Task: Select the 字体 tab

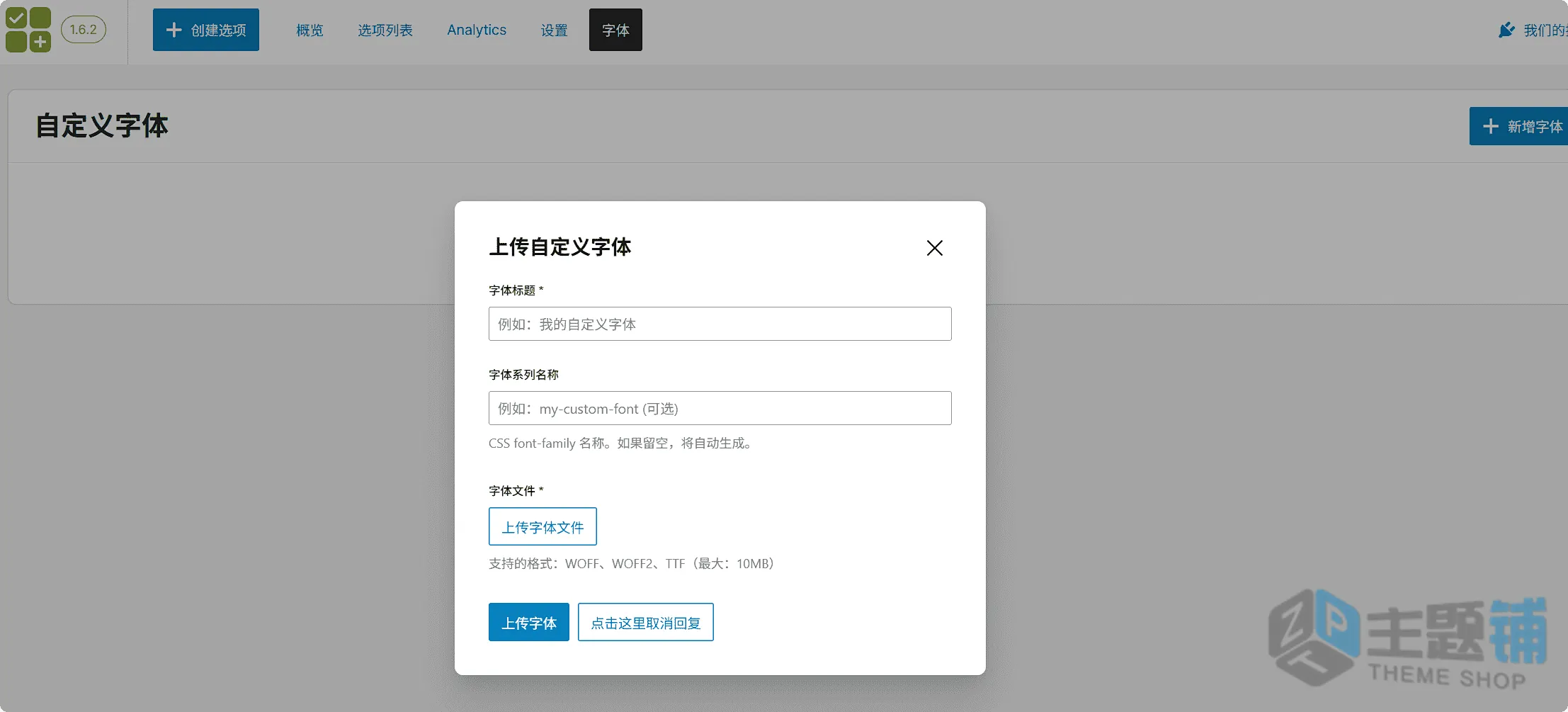Action: click(x=615, y=30)
